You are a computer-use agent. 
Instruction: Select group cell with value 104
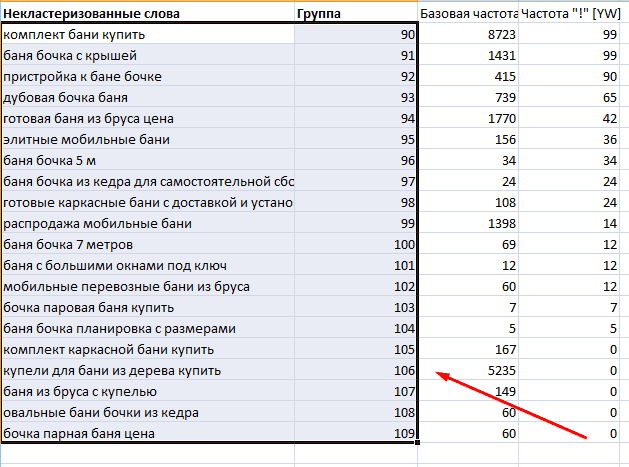(356, 328)
